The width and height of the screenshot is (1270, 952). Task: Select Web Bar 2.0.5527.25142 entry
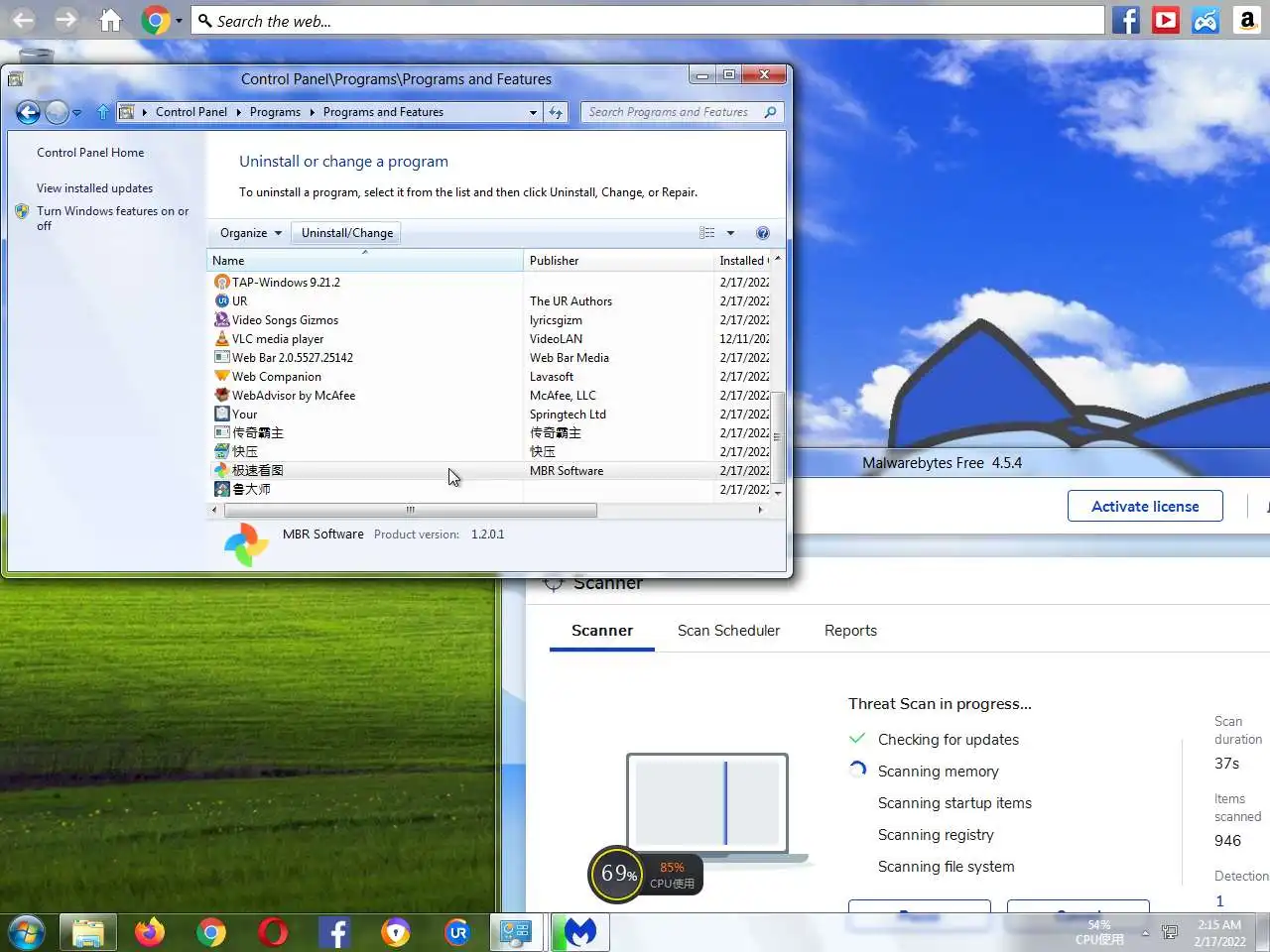point(491,358)
